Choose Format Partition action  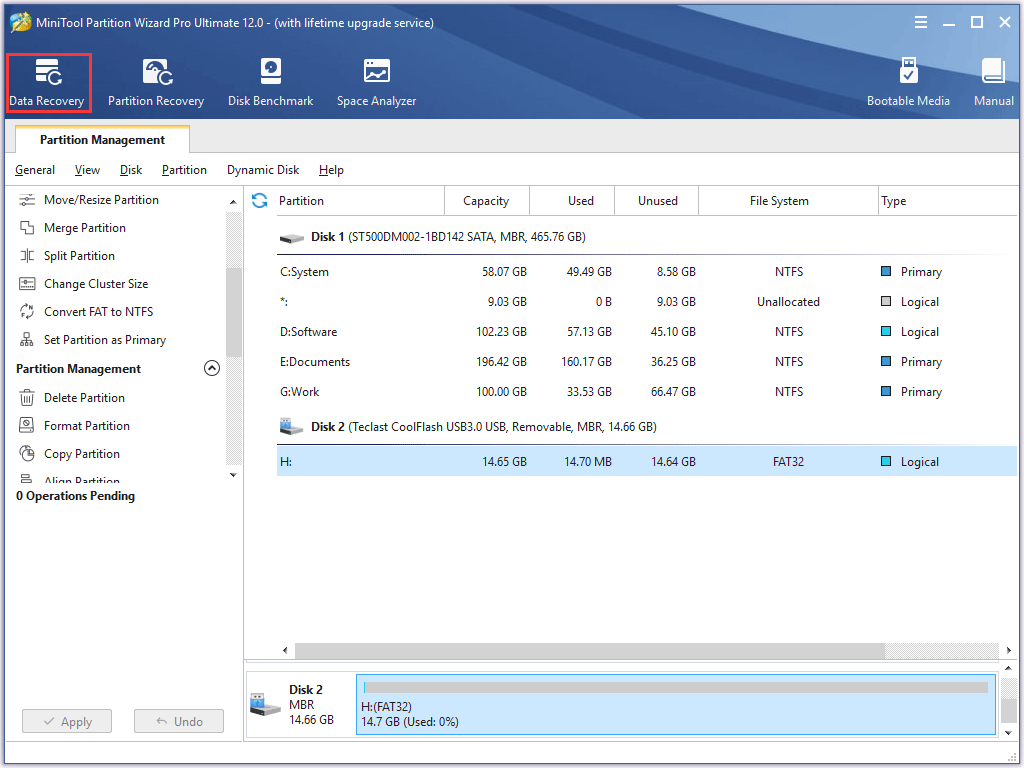87,426
